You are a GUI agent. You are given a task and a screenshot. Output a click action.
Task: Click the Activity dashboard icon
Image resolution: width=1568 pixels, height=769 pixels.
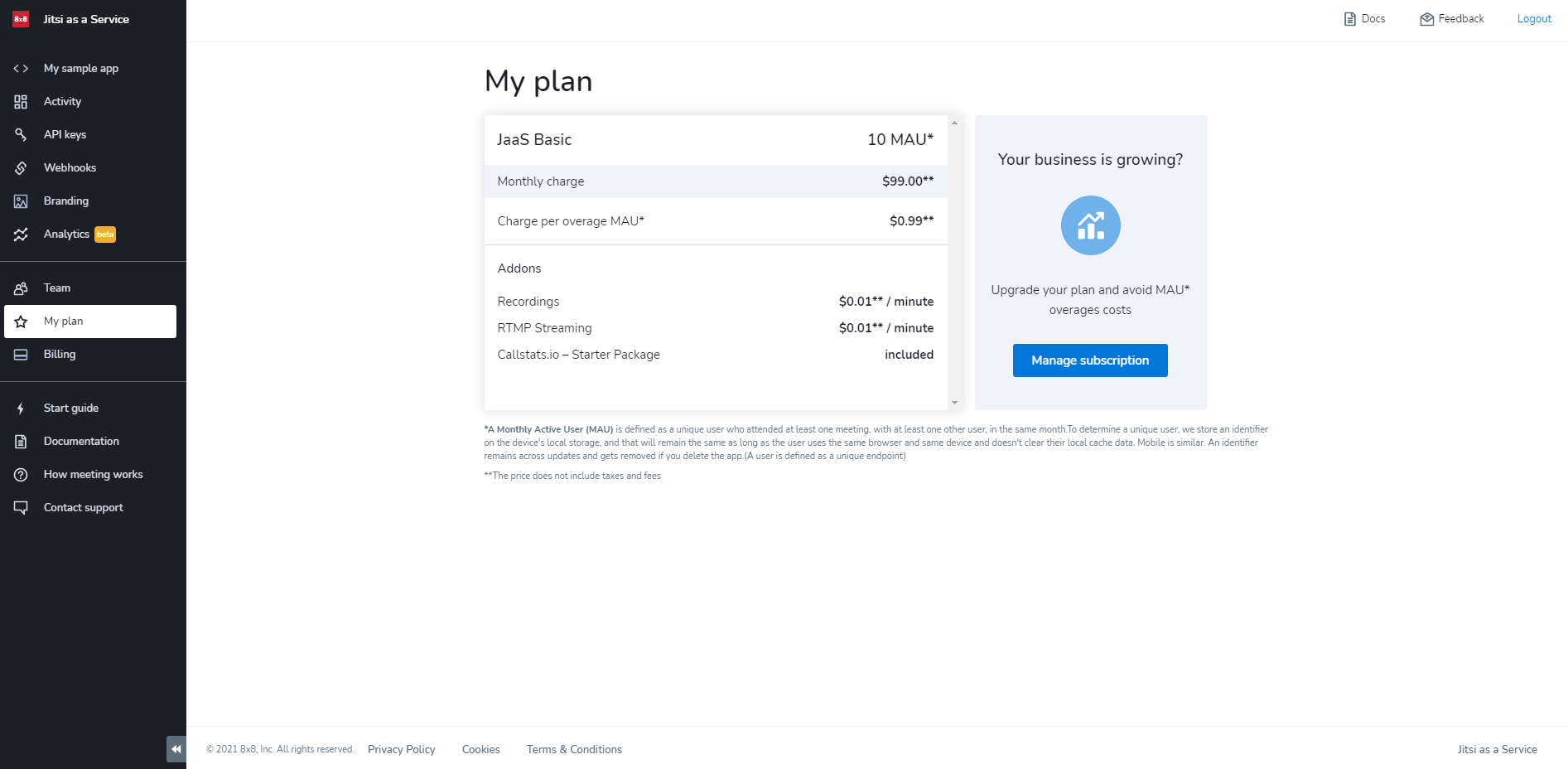tap(21, 102)
